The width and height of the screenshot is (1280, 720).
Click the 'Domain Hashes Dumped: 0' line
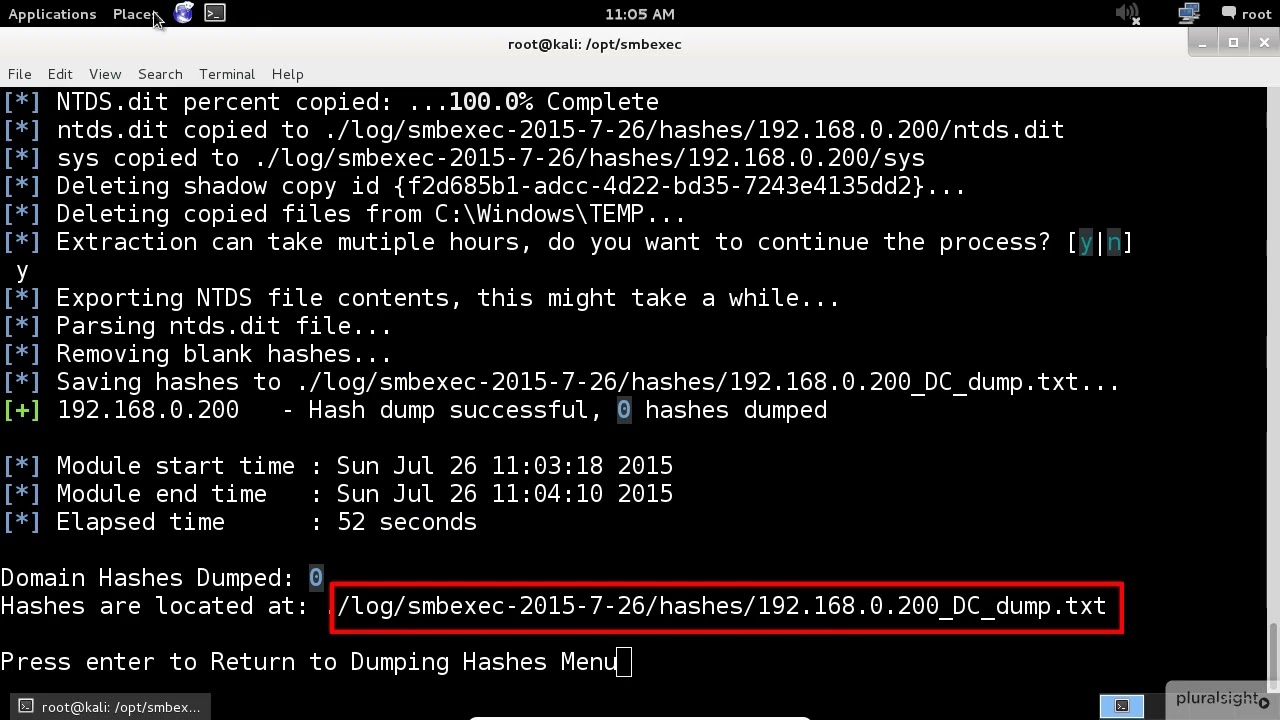tap(162, 578)
